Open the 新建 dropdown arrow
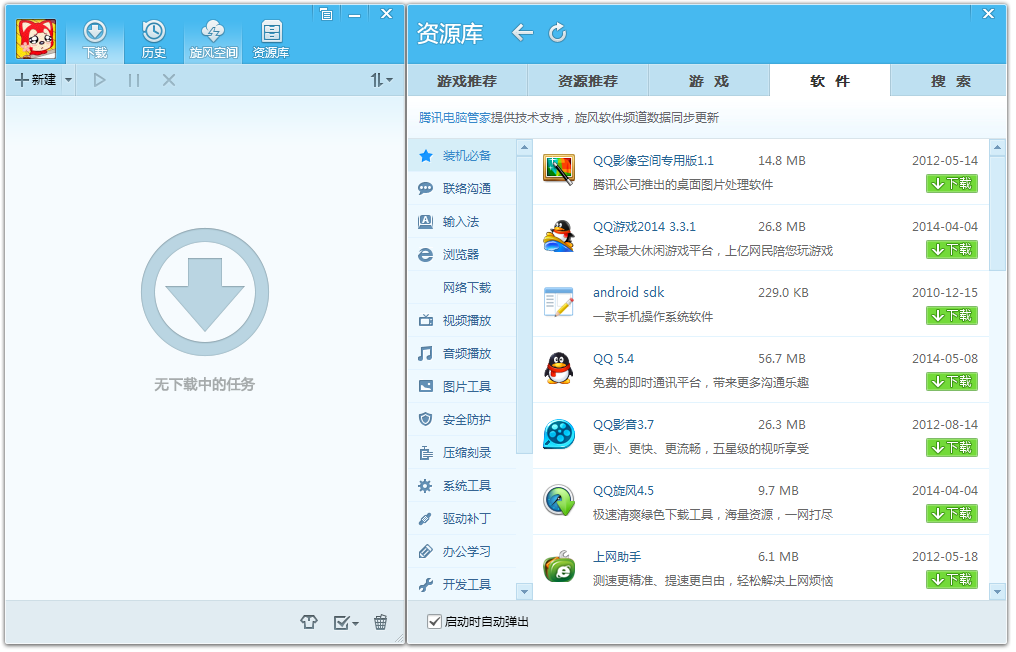This screenshot has width=1016, height=652. tap(68, 80)
